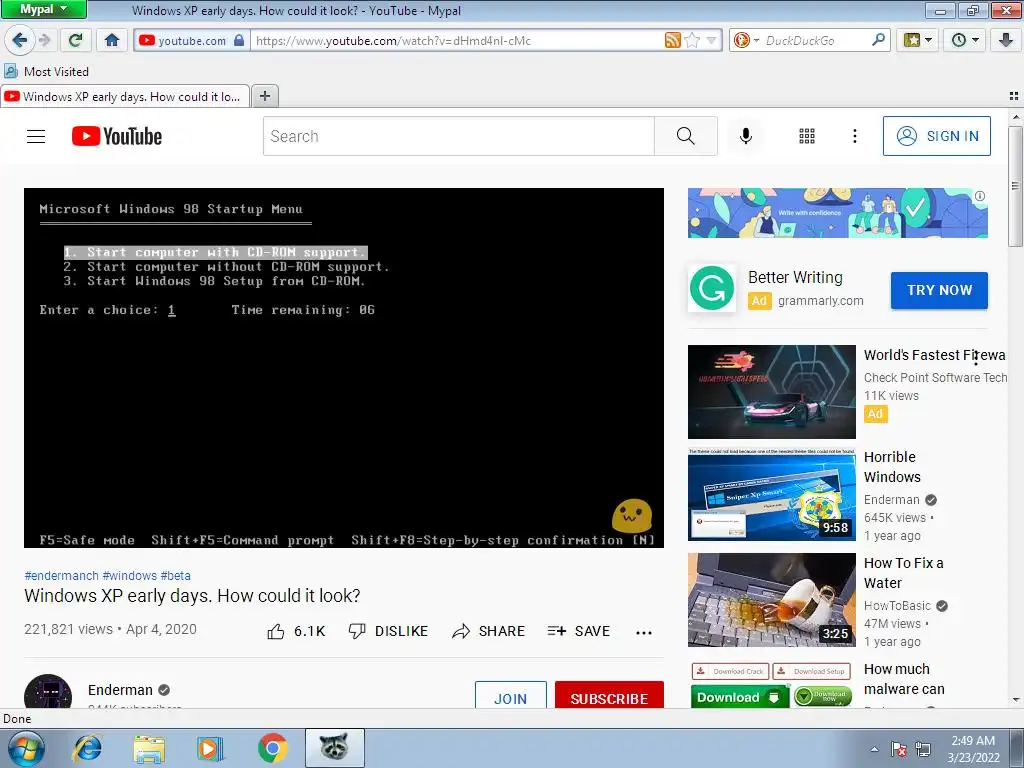Click the Enderman channel name link
Viewport: 1024px width, 768px height.
coord(120,690)
